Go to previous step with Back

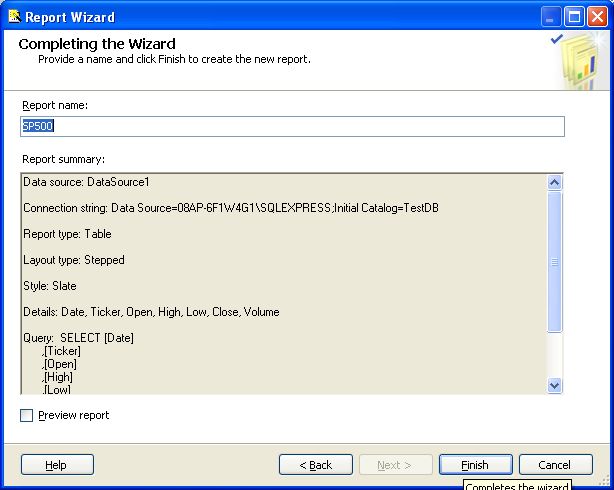pos(316,465)
